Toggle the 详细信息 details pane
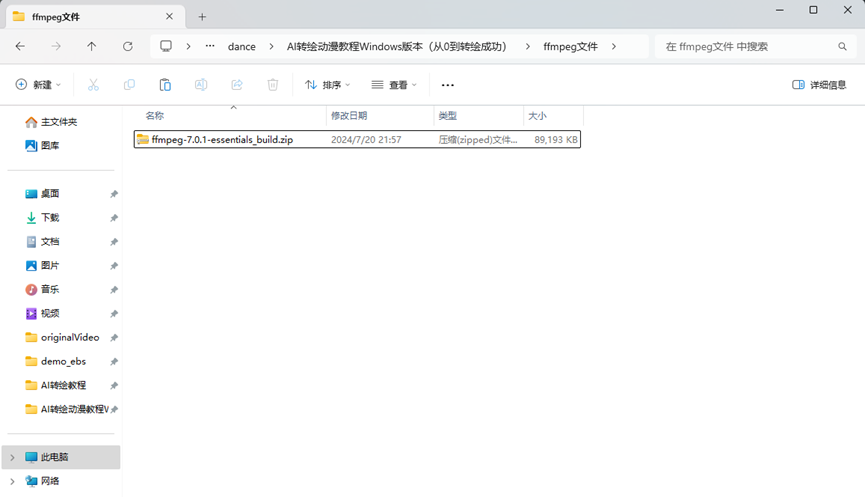 [x=819, y=85]
